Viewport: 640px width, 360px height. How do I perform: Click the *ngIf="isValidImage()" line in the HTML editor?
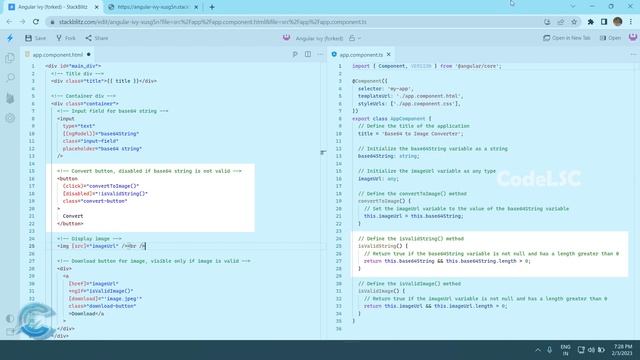101,291
